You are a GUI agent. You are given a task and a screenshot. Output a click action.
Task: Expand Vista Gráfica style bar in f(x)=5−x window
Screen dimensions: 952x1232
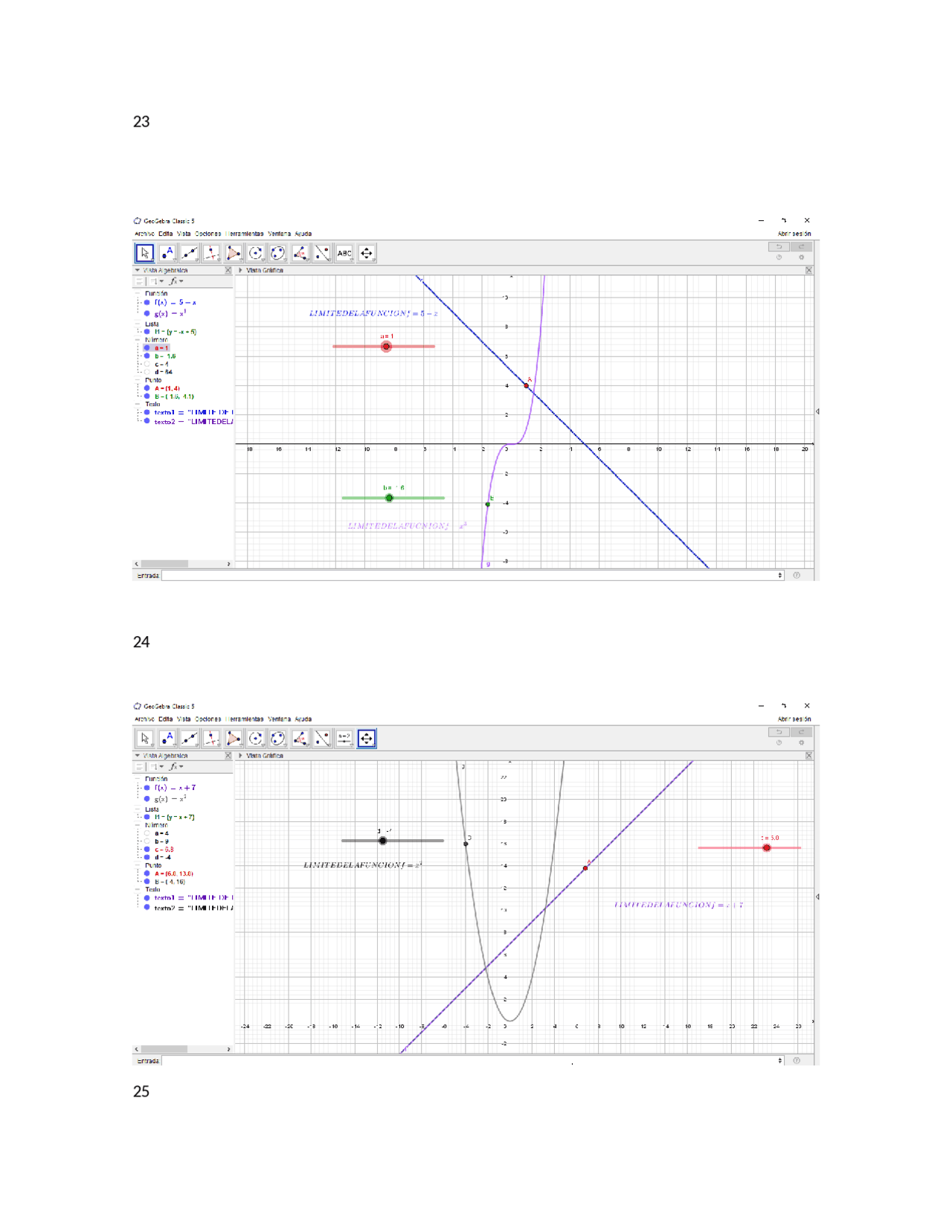(x=240, y=271)
